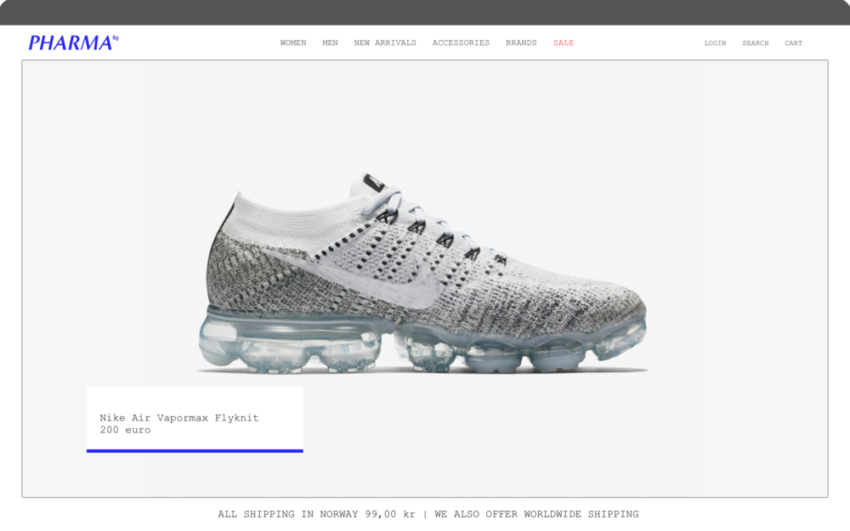The width and height of the screenshot is (850, 531).
Task: Click the PHARMA logo
Action: (73, 42)
